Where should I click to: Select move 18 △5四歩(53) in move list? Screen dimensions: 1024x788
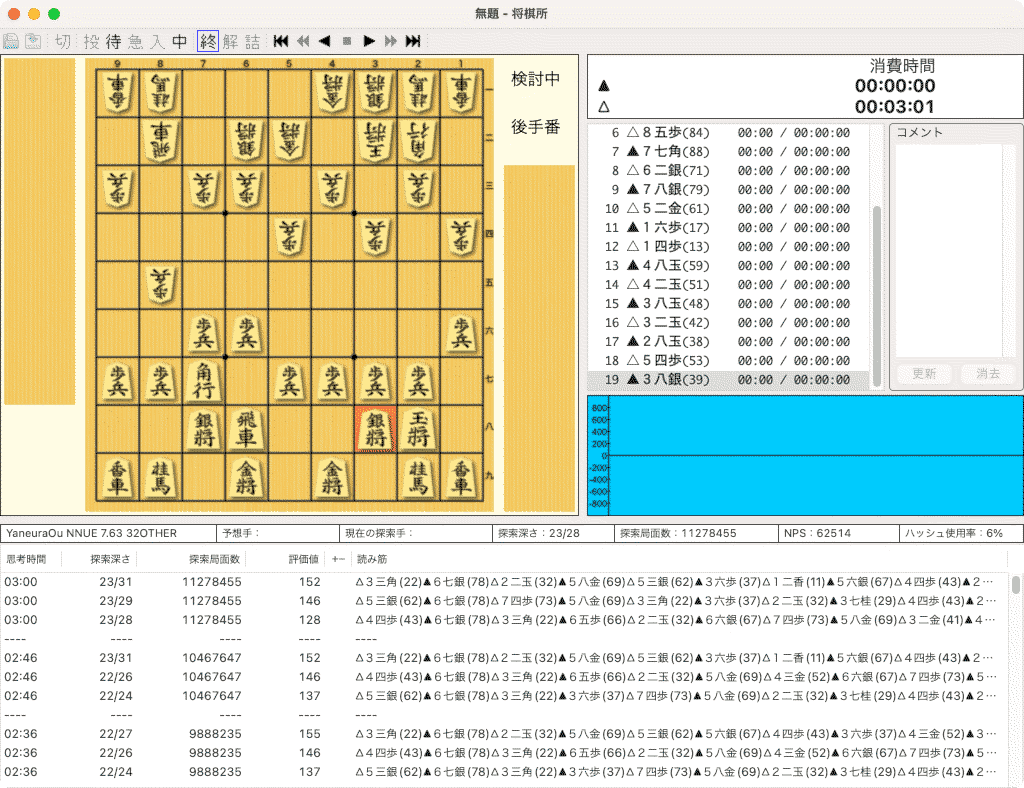728,360
